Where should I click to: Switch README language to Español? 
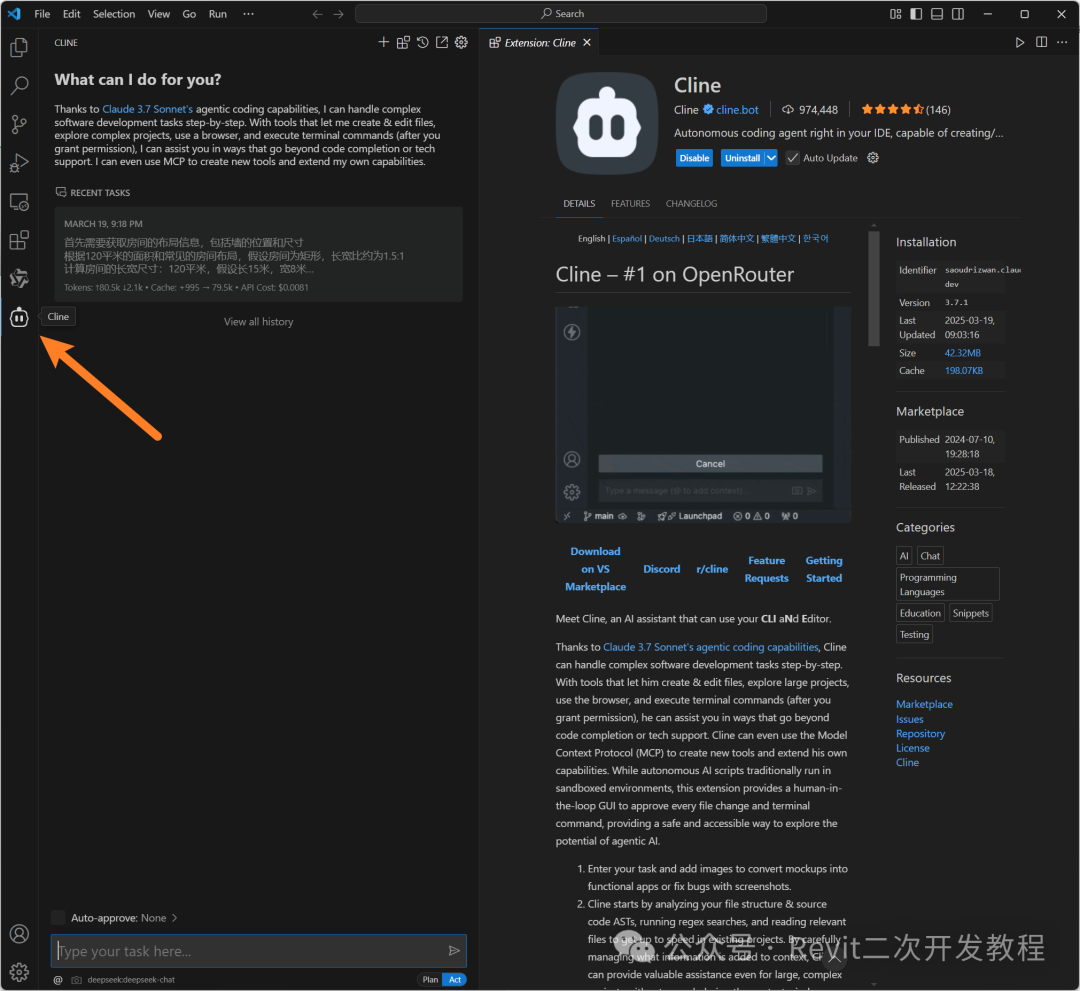(x=627, y=238)
